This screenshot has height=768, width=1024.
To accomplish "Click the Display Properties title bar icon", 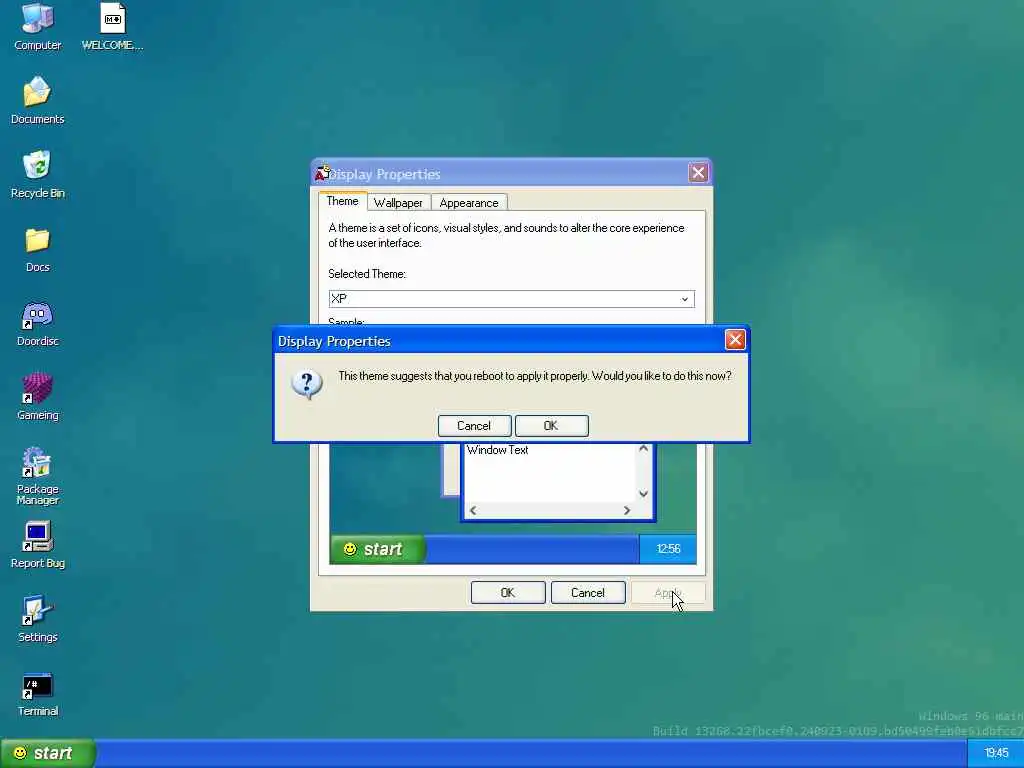I will [323, 173].
